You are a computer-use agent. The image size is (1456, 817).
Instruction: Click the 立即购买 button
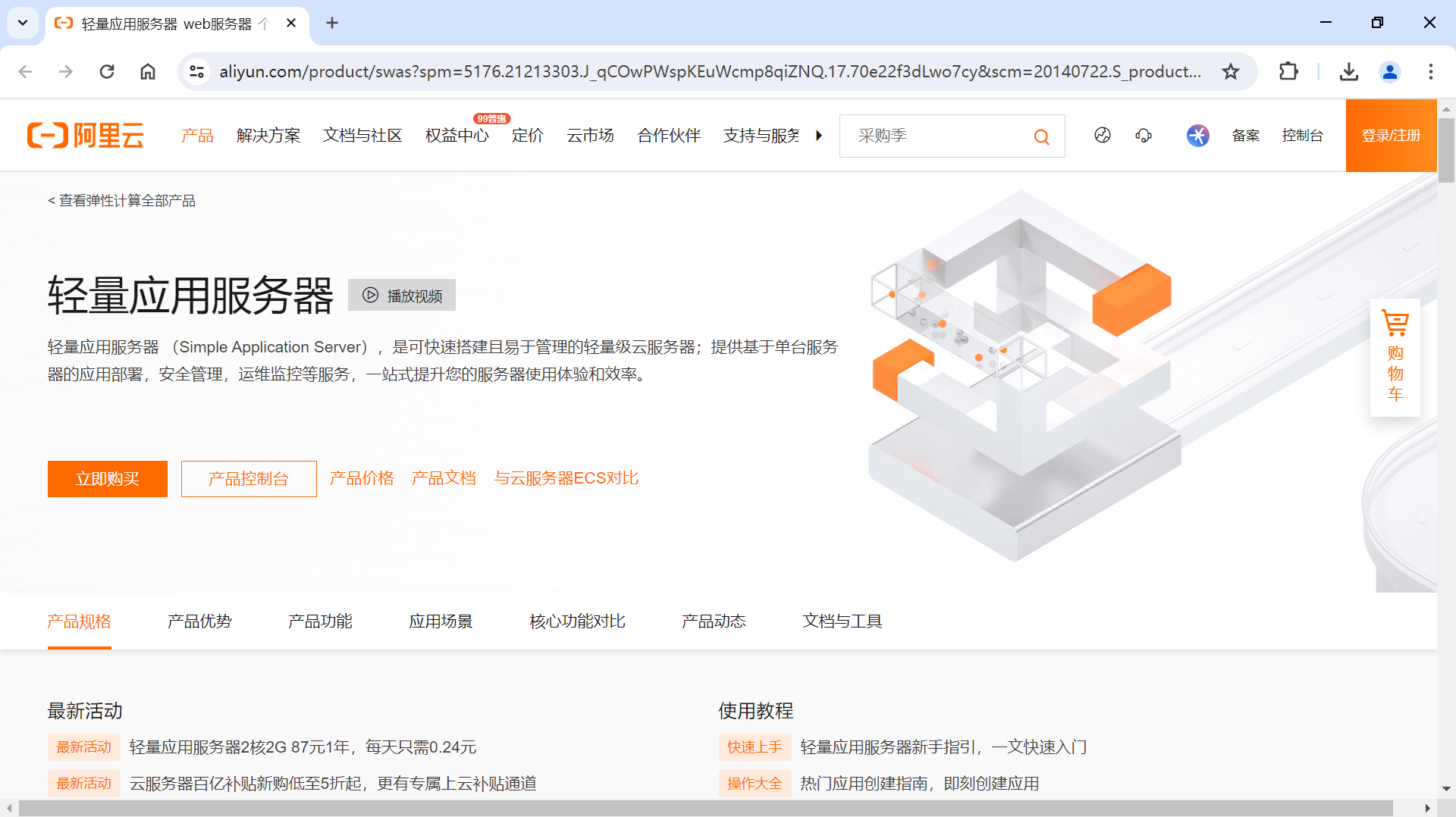pyautogui.click(x=108, y=479)
